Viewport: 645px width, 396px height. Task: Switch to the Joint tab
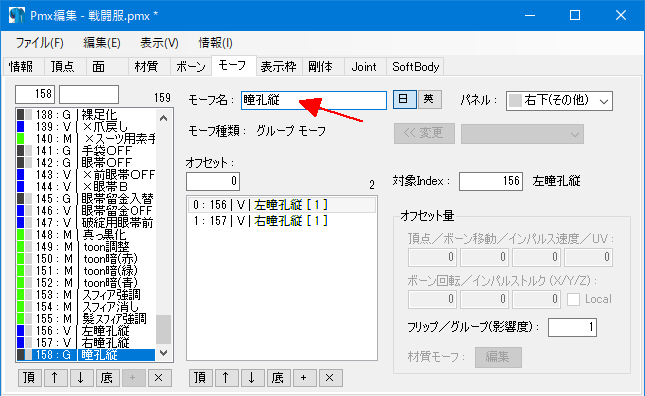pos(364,67)
